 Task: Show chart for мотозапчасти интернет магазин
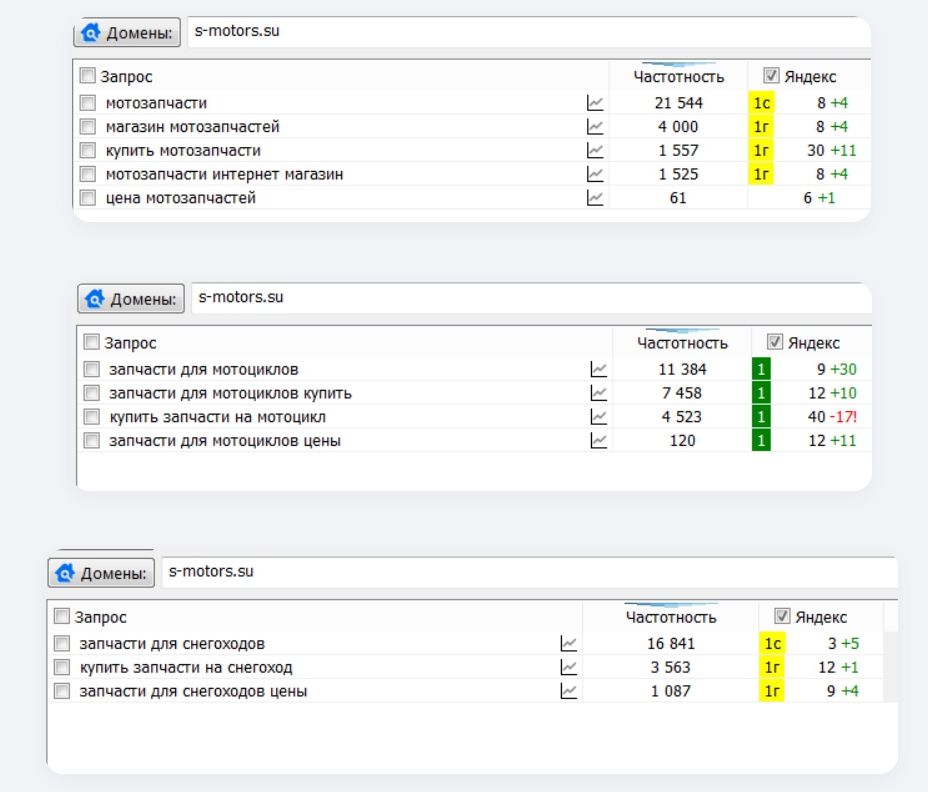tap(595, 174)
